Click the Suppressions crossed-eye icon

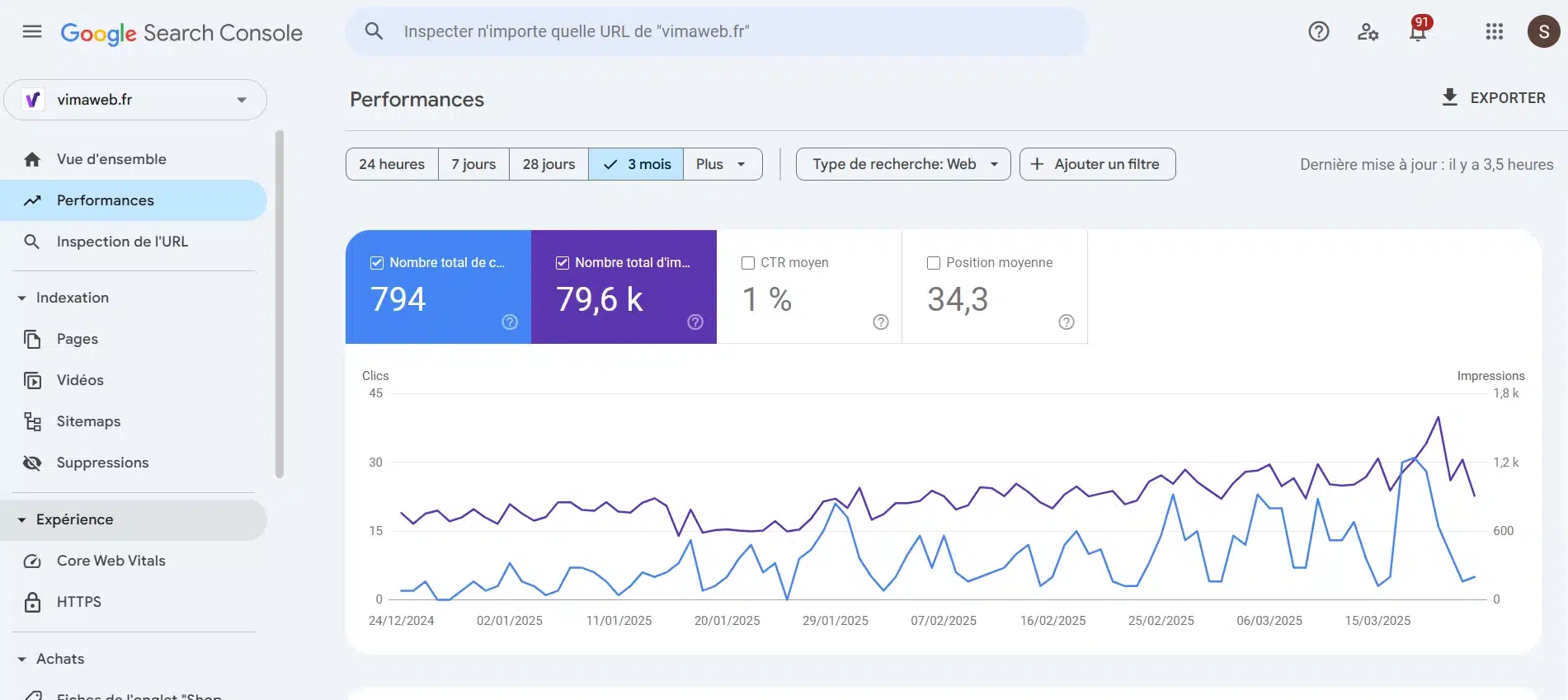coord(32,463)
